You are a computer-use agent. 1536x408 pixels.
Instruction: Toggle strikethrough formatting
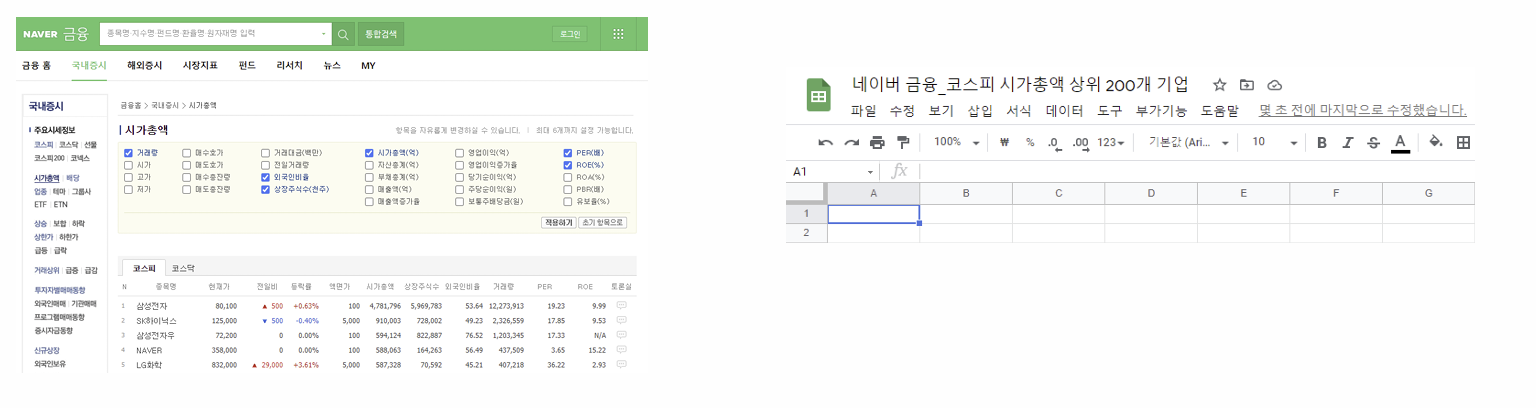pyautogui.click(x=1373, y=142)
